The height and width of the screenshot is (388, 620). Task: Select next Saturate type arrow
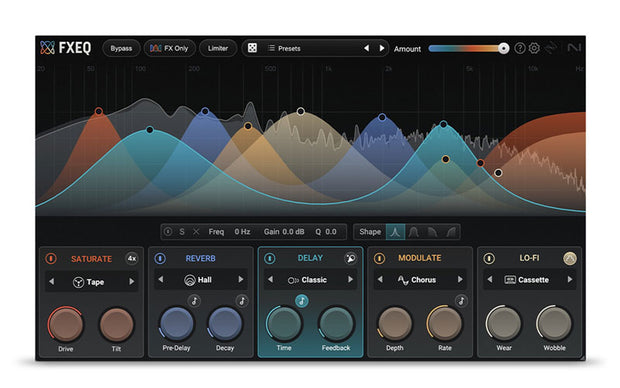pos(131,282)
